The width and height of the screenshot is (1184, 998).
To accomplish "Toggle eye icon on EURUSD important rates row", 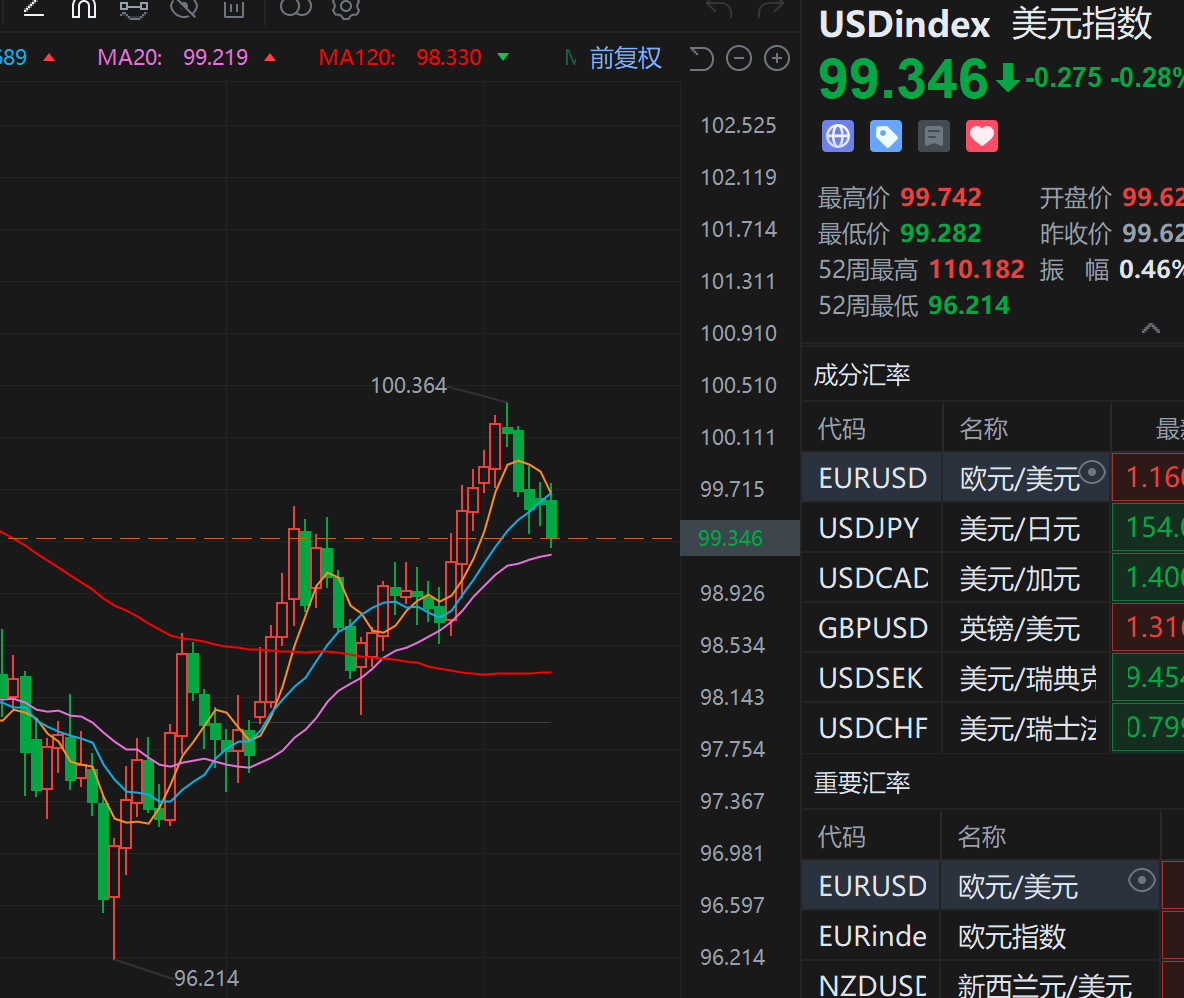I will (x=1140, y=880).
